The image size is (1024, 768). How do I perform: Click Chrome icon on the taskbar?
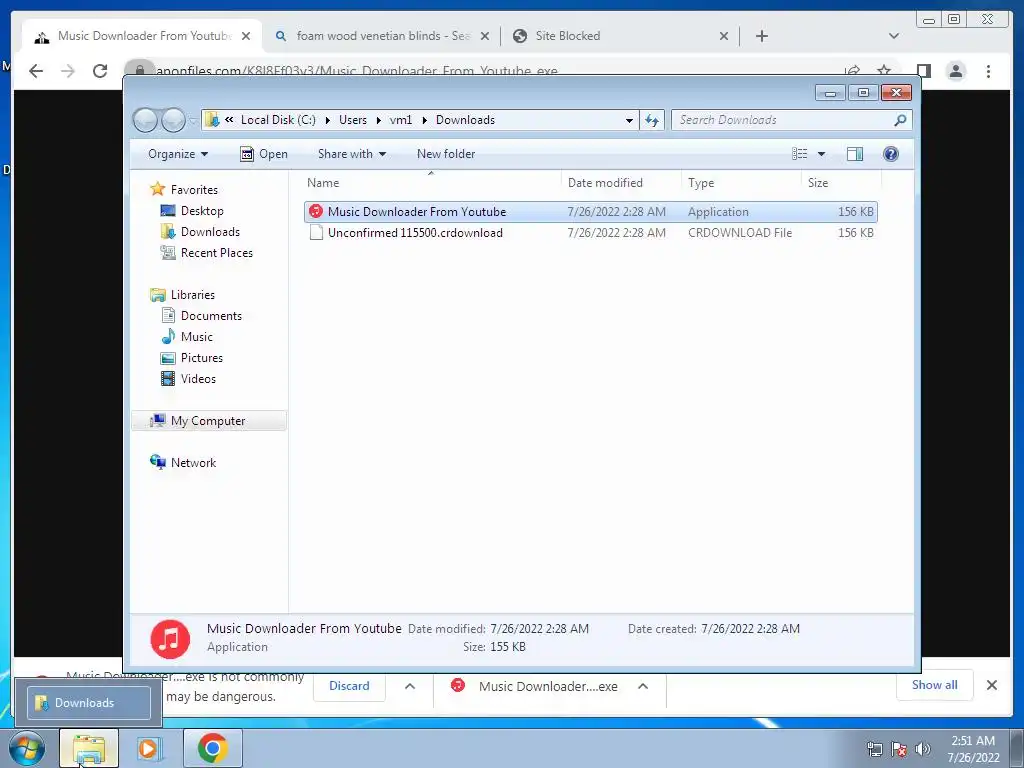coord(213,748)
